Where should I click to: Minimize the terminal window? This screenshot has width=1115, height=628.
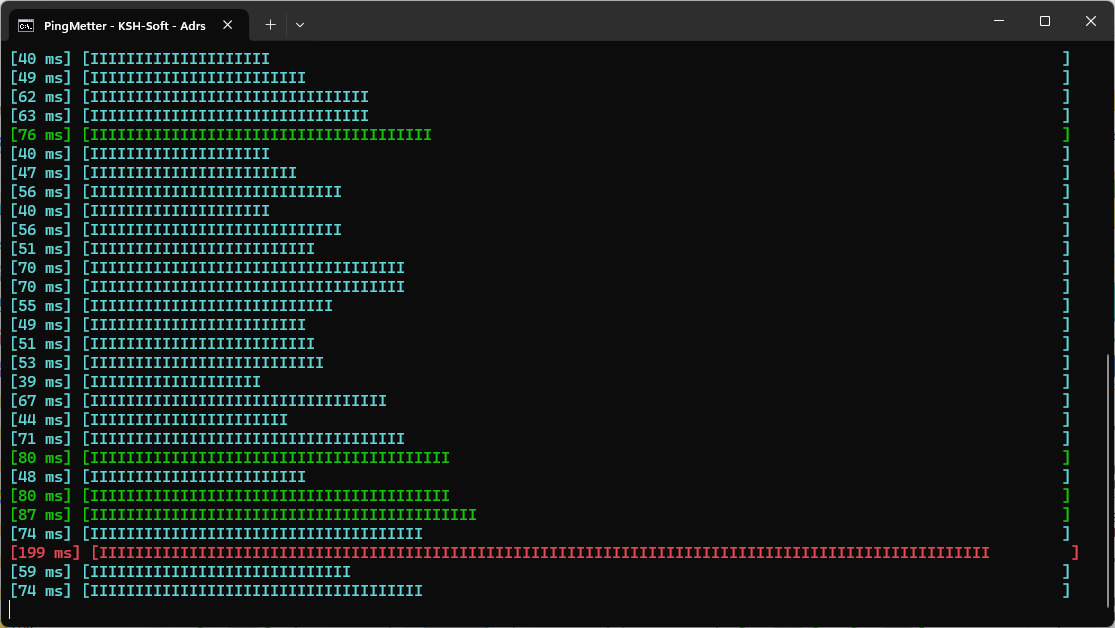999,21
